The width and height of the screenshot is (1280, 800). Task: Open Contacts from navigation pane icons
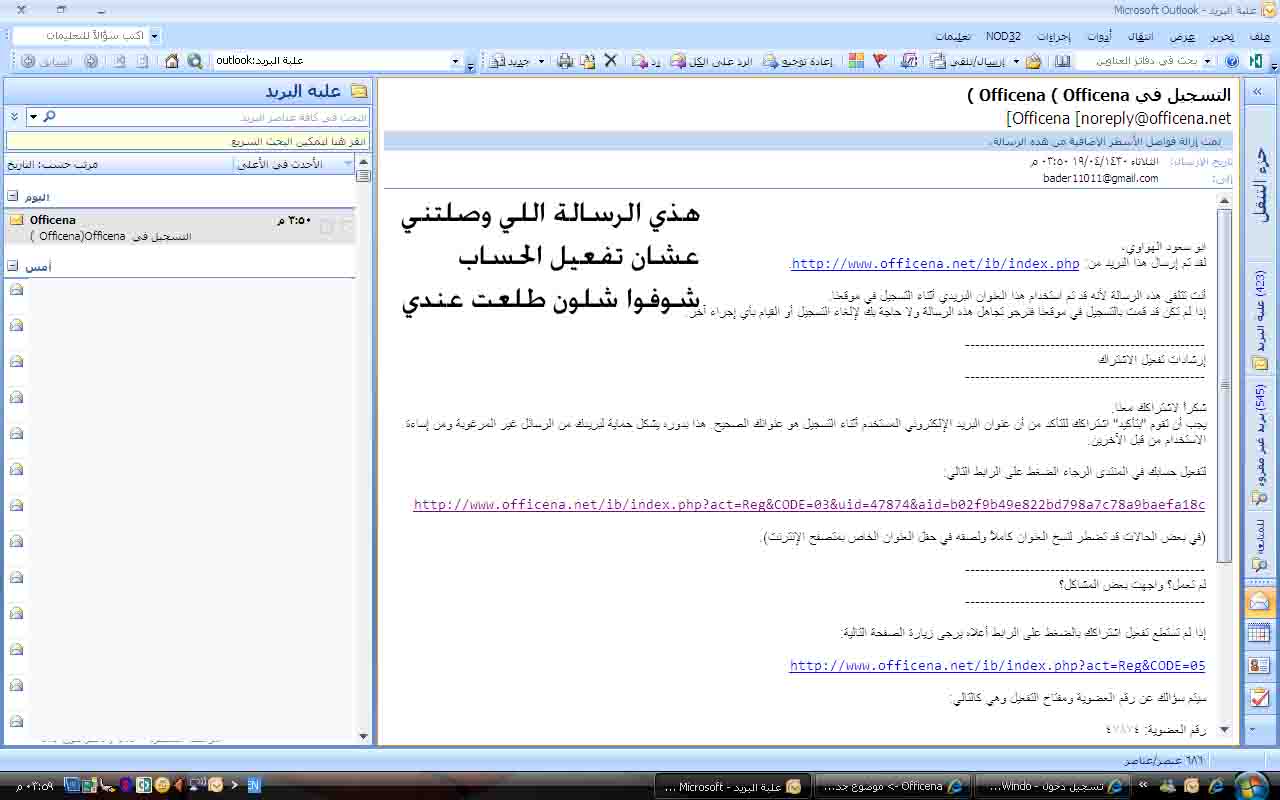point(1259,665)
